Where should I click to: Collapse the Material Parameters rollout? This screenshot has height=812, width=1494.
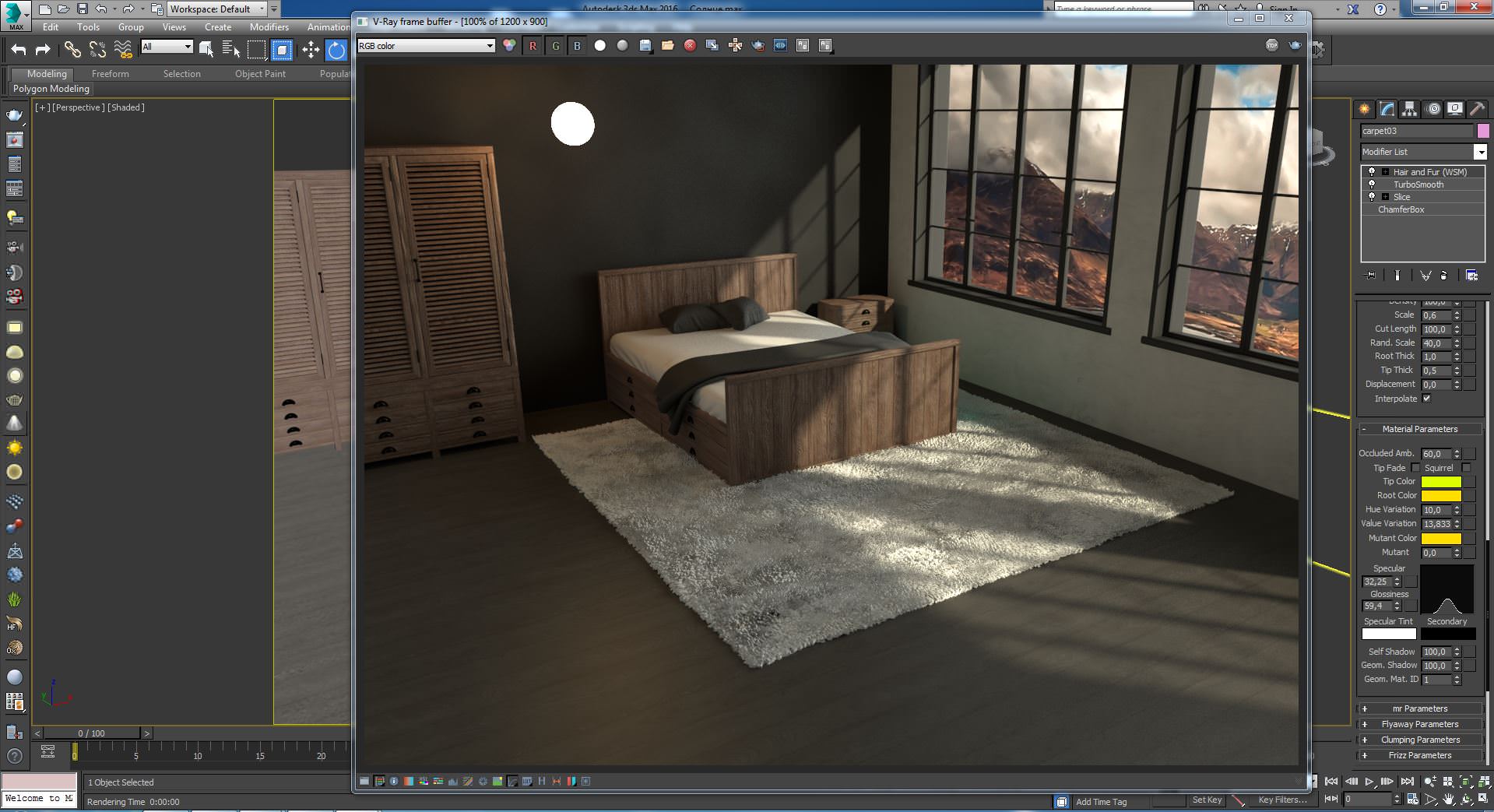(x=1420, y=429)
